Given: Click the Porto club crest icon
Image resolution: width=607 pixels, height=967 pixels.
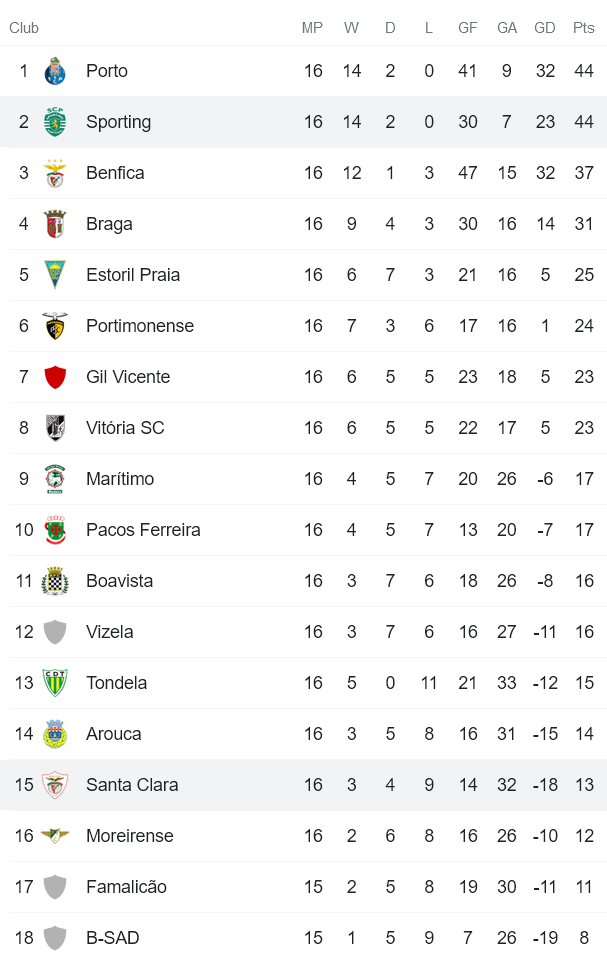Looking at the screenshot, I should (55, 71).
